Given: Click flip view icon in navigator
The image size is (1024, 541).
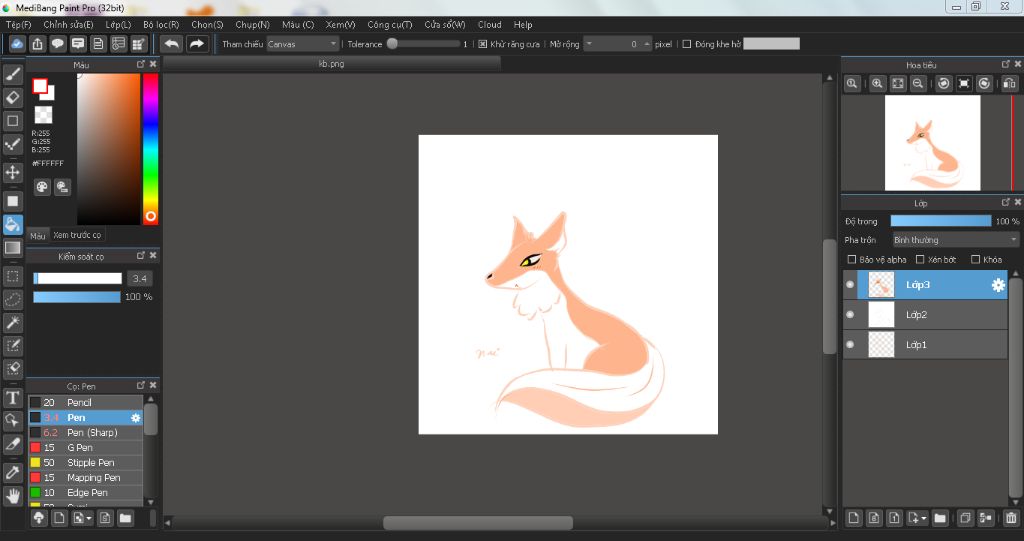Looking at the screenshot, I should pos(1010,83).
